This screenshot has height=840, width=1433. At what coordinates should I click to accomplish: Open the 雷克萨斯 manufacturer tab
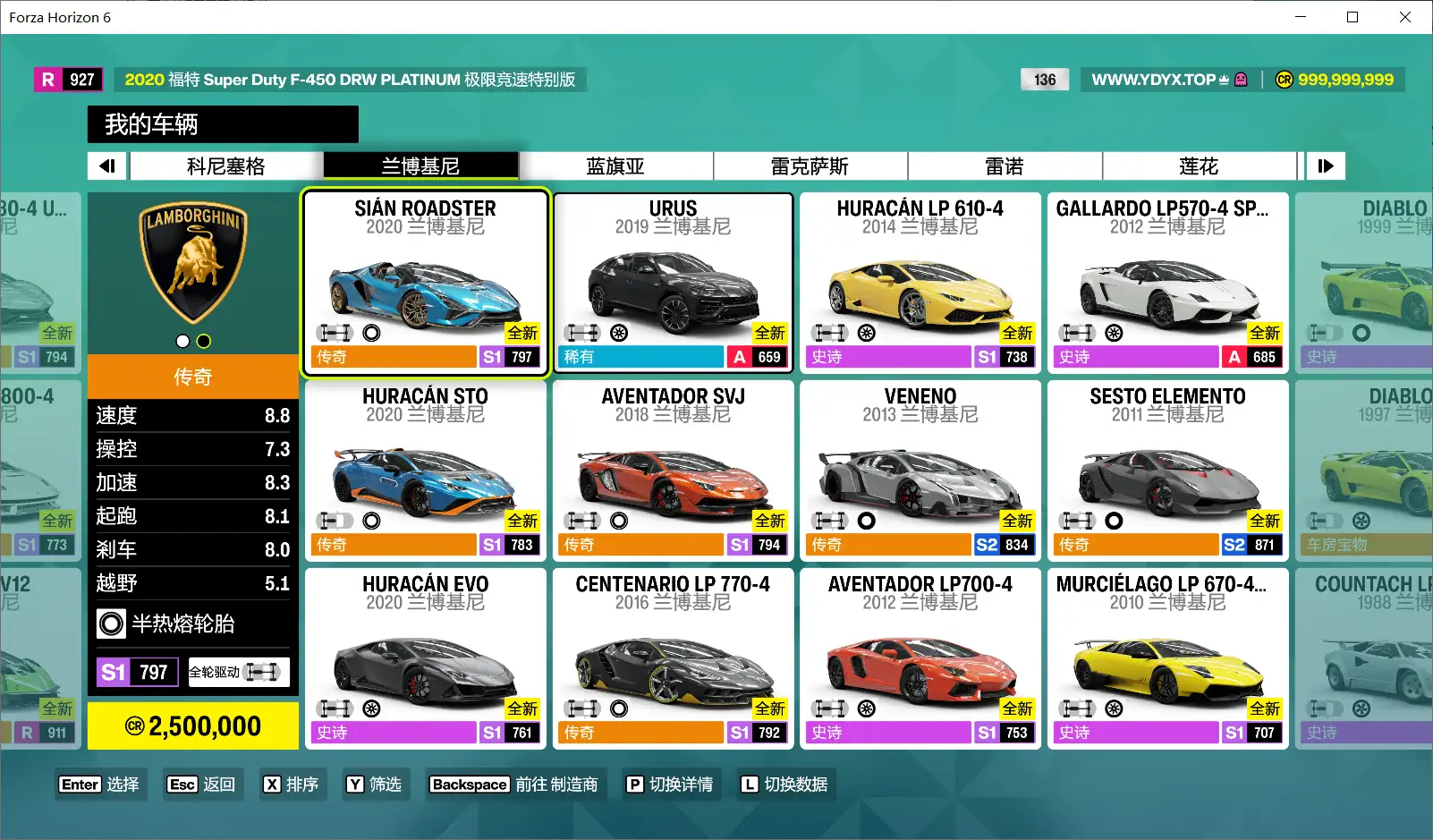[810, 166]
